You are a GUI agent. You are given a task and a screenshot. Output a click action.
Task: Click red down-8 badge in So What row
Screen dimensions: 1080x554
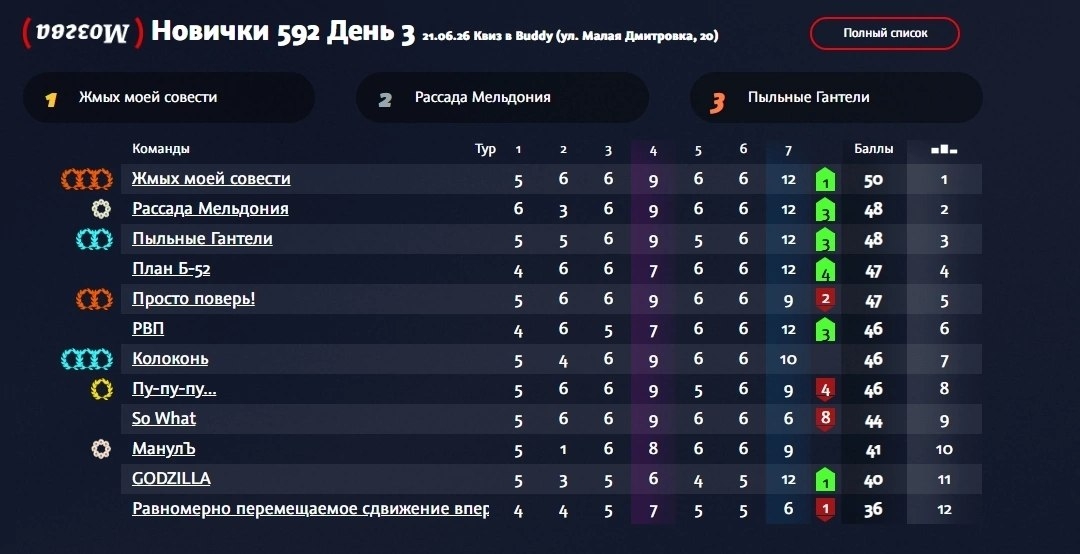click(x=825, y=418)
